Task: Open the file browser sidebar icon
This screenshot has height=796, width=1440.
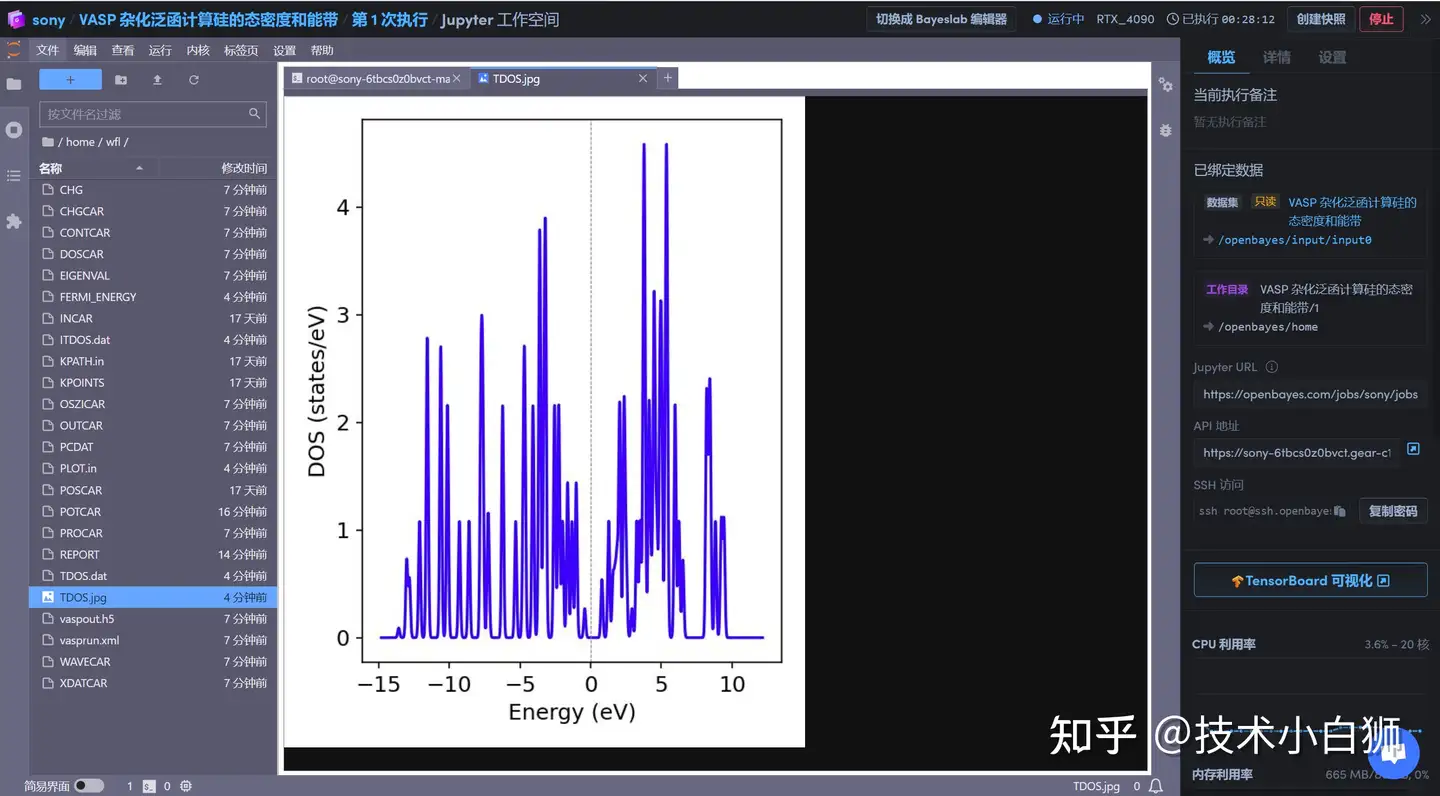Action: click(14, 84)
